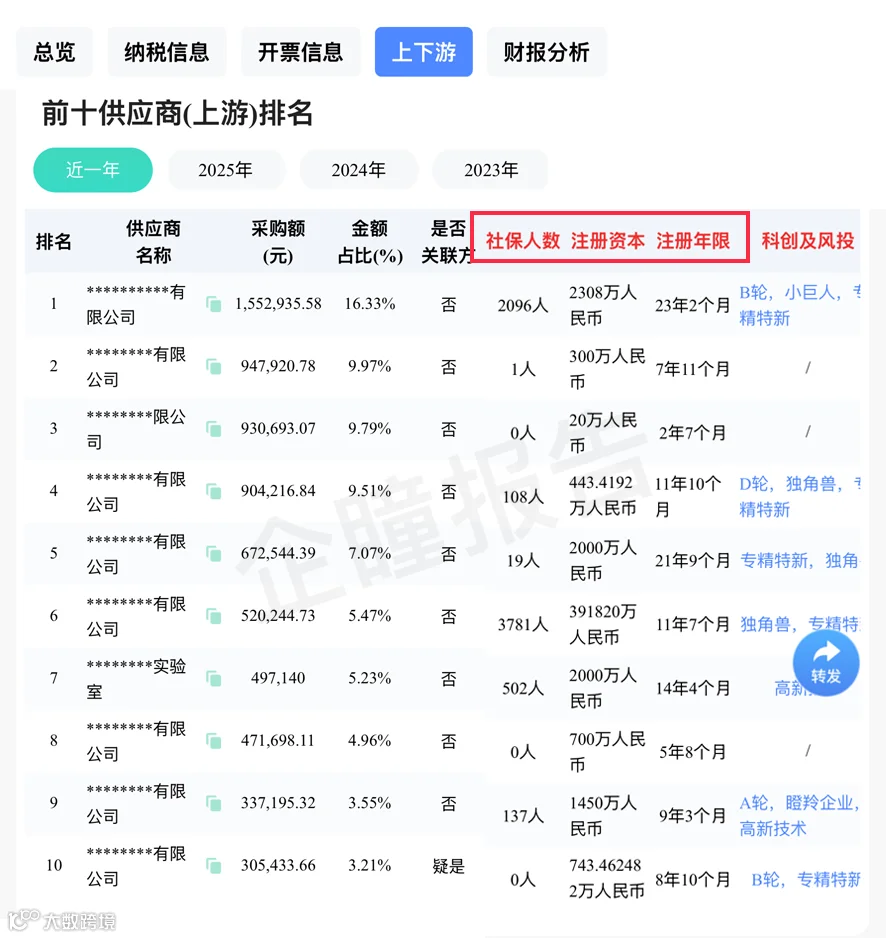Screen dimensions: 886x938
Task: Copy supplier name beside 471,698.11 row
Action: tap(214, 741)
